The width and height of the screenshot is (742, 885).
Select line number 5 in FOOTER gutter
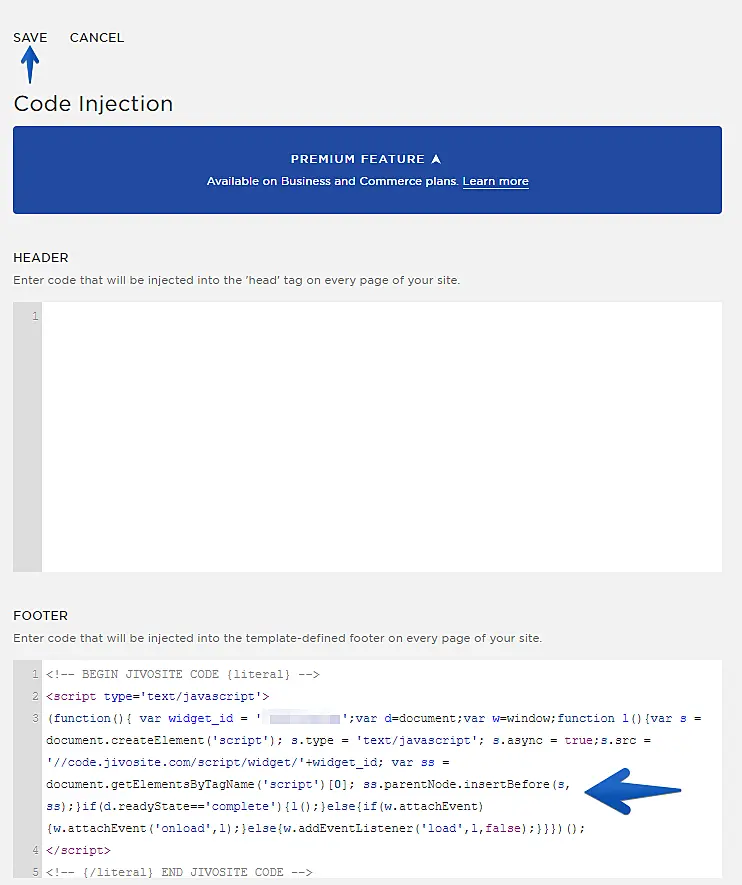click(35, 872)
